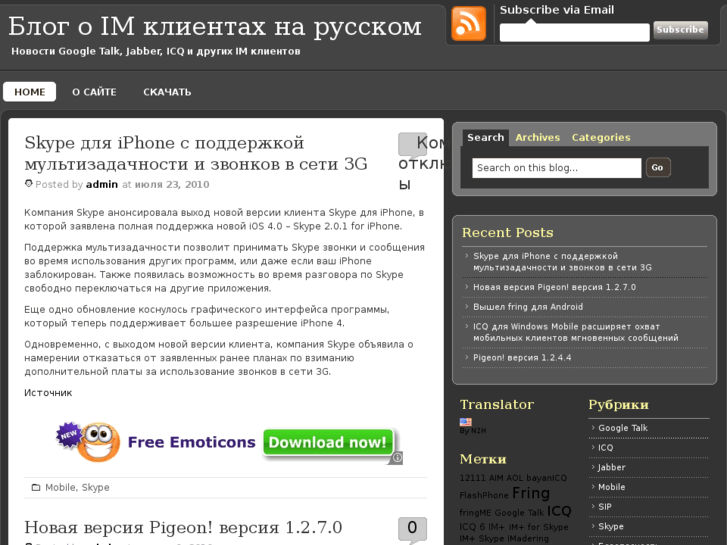Click the Go search button

coord(657,168)
